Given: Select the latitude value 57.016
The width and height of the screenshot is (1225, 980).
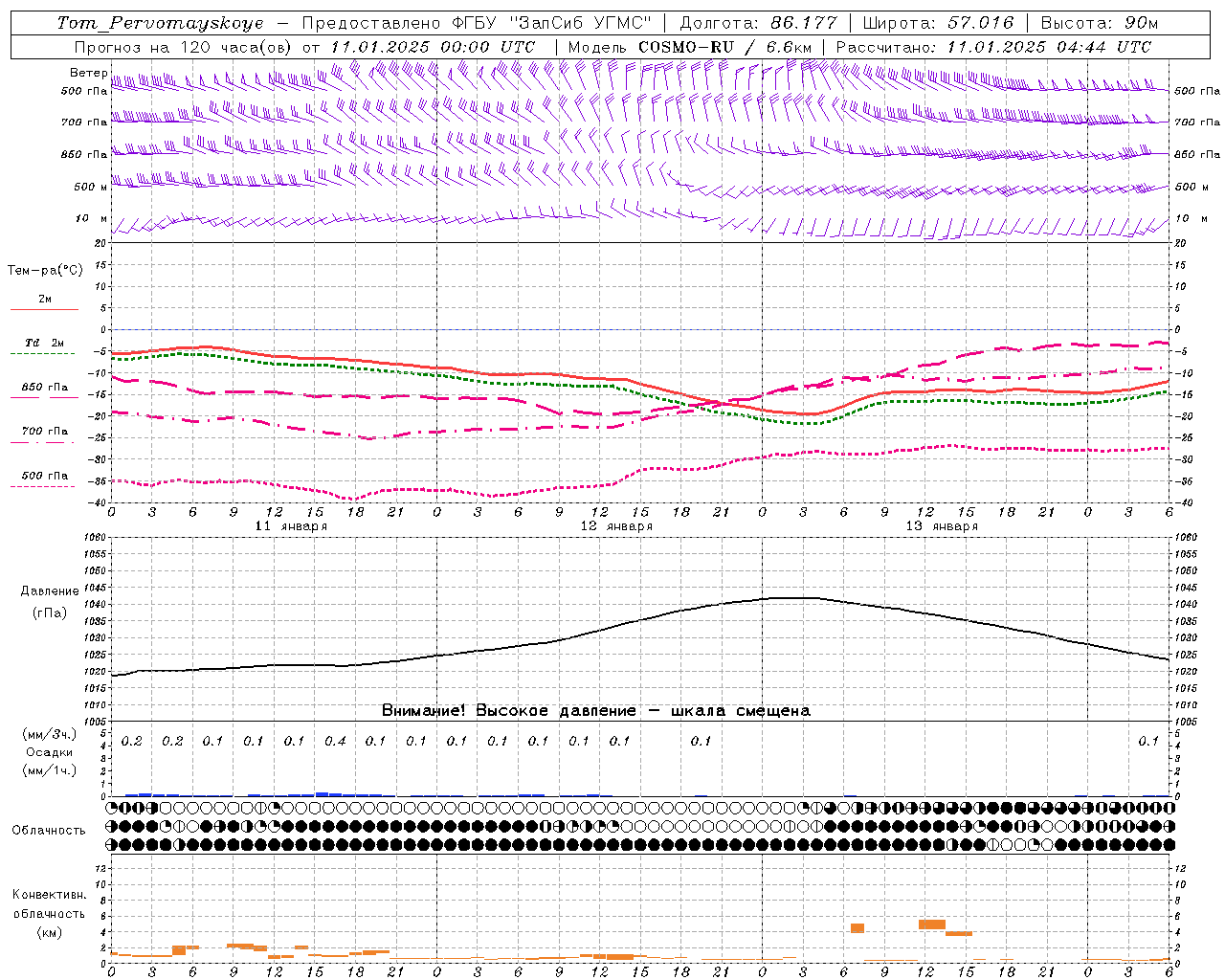Looking at the screenshot, I should (x=979, y=23).
